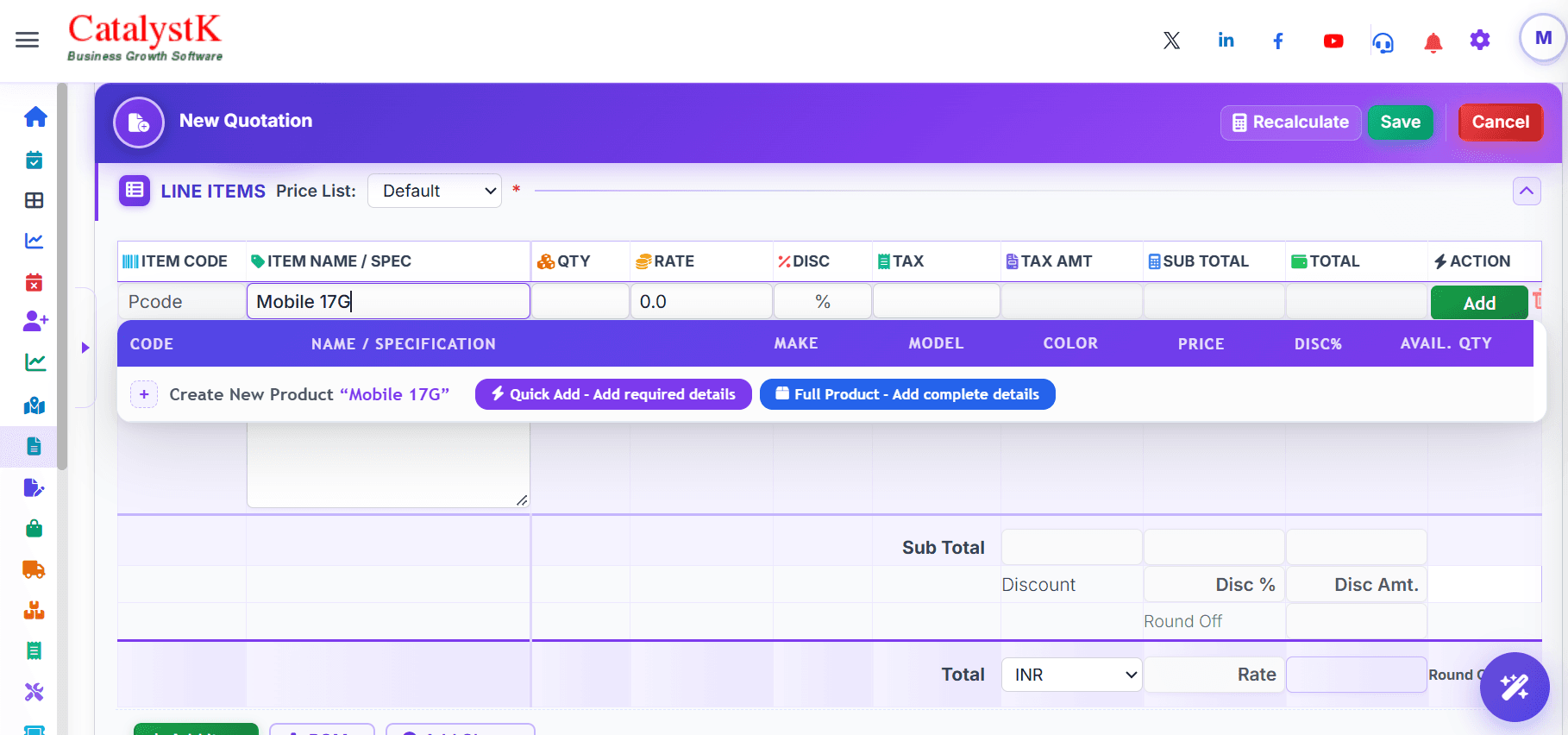Screen dimensions: 1568x735
Task: Click the Rate field showing 0.0
Action: pos(701,302)
